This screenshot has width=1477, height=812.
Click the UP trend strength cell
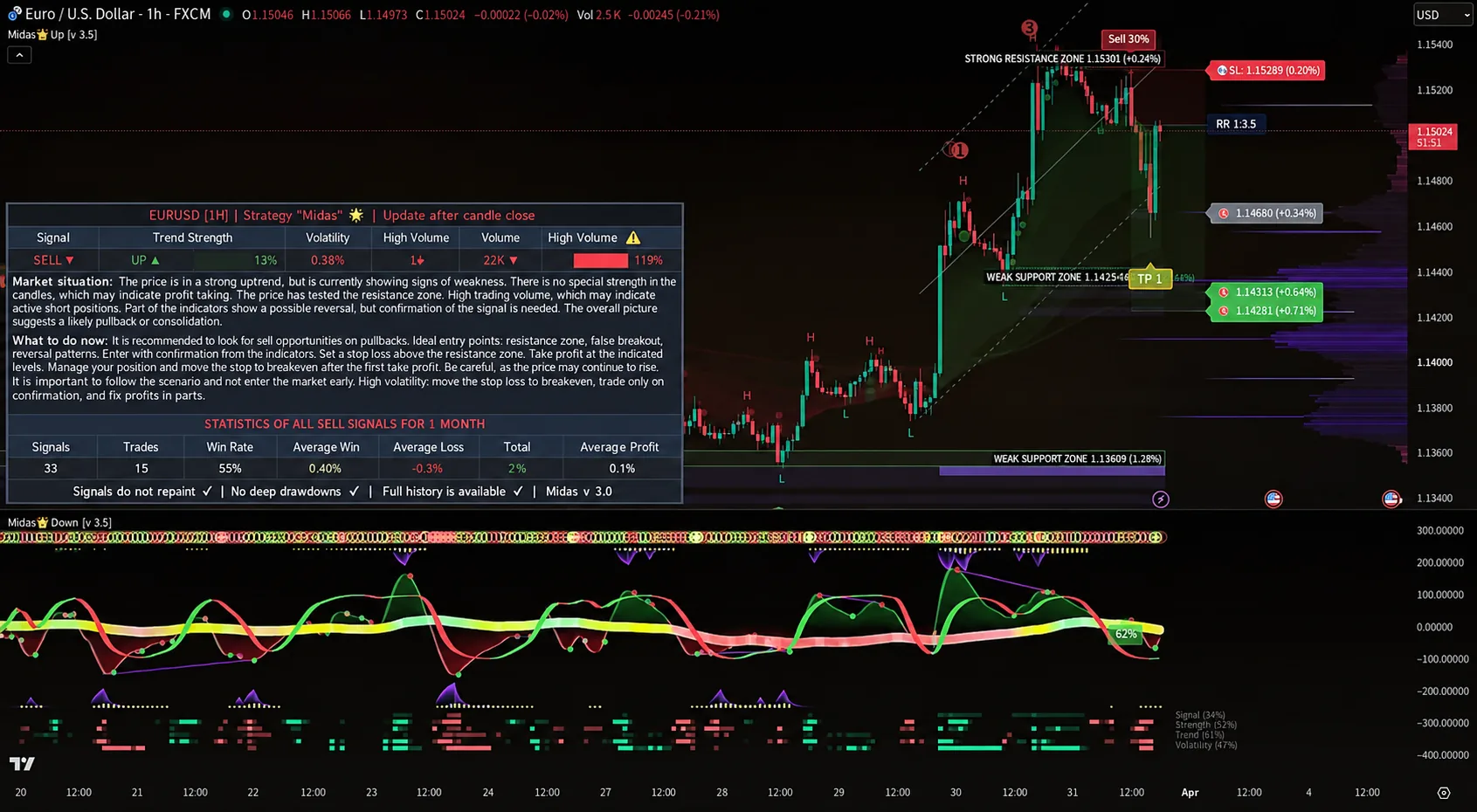pos(145,260)
